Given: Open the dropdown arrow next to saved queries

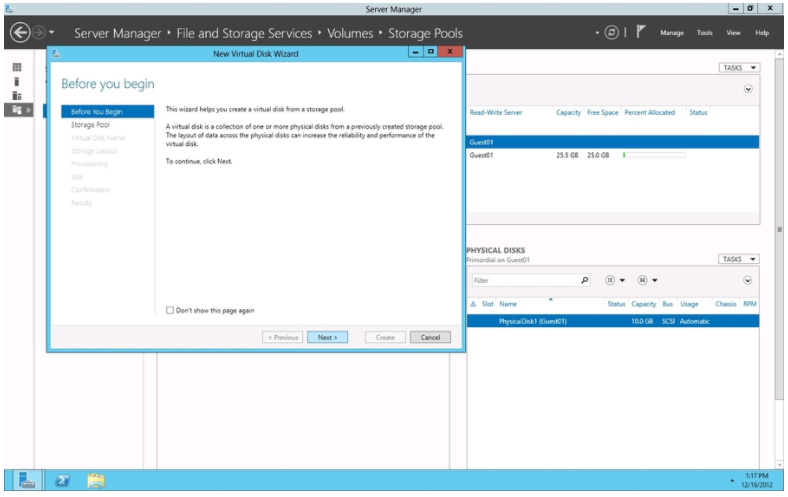Looking at the screenshot, I should tap(654, 280).
